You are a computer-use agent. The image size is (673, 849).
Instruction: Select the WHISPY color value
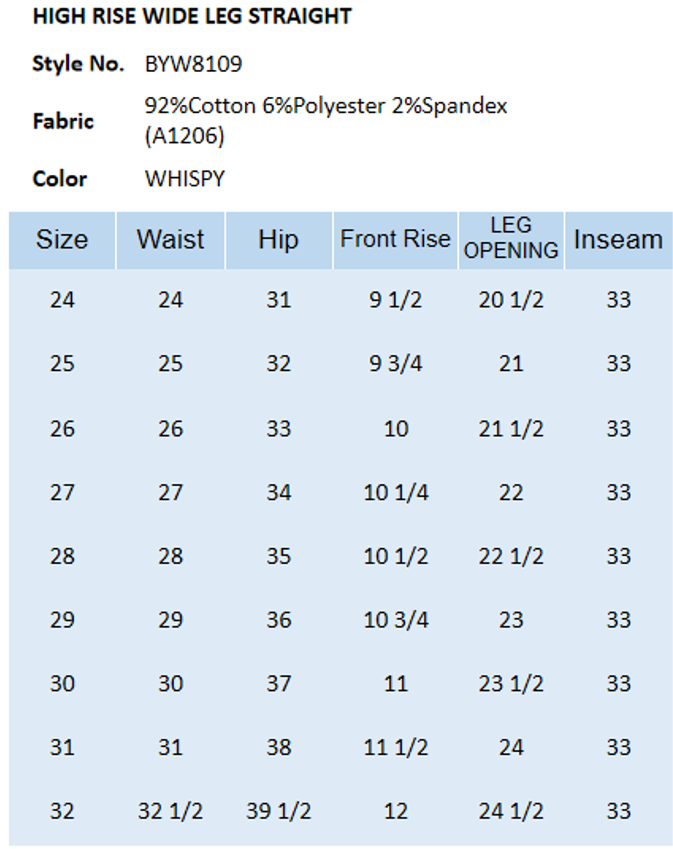point(185,179)
